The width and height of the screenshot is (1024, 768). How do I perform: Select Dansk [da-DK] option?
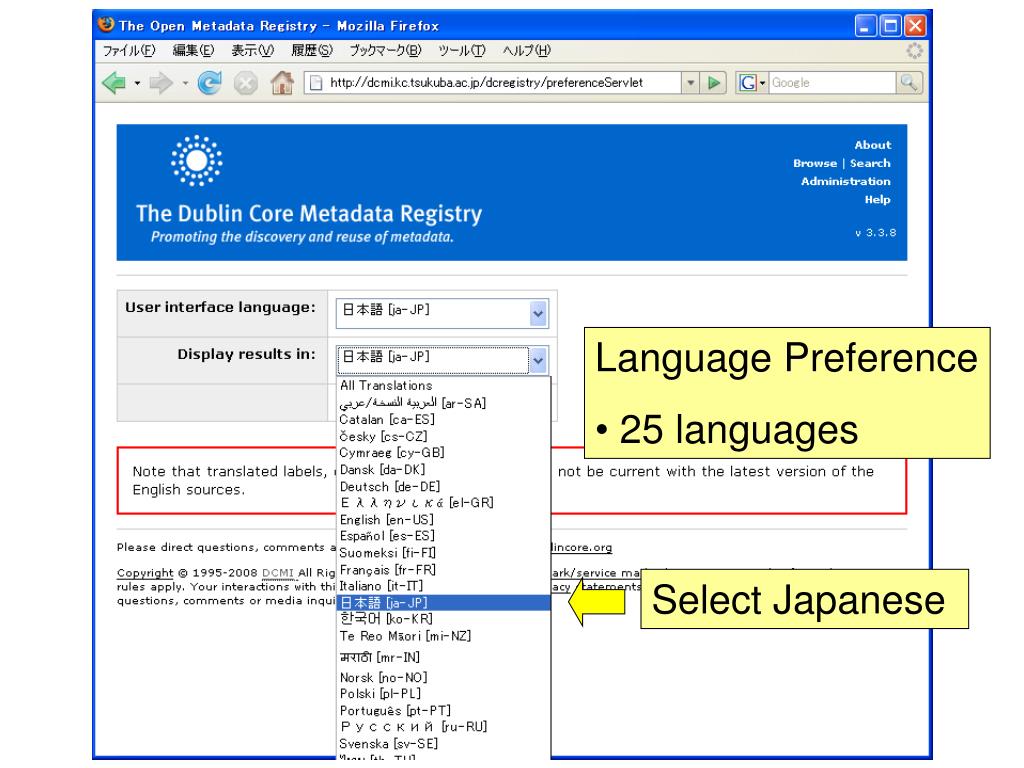point(443,470)
